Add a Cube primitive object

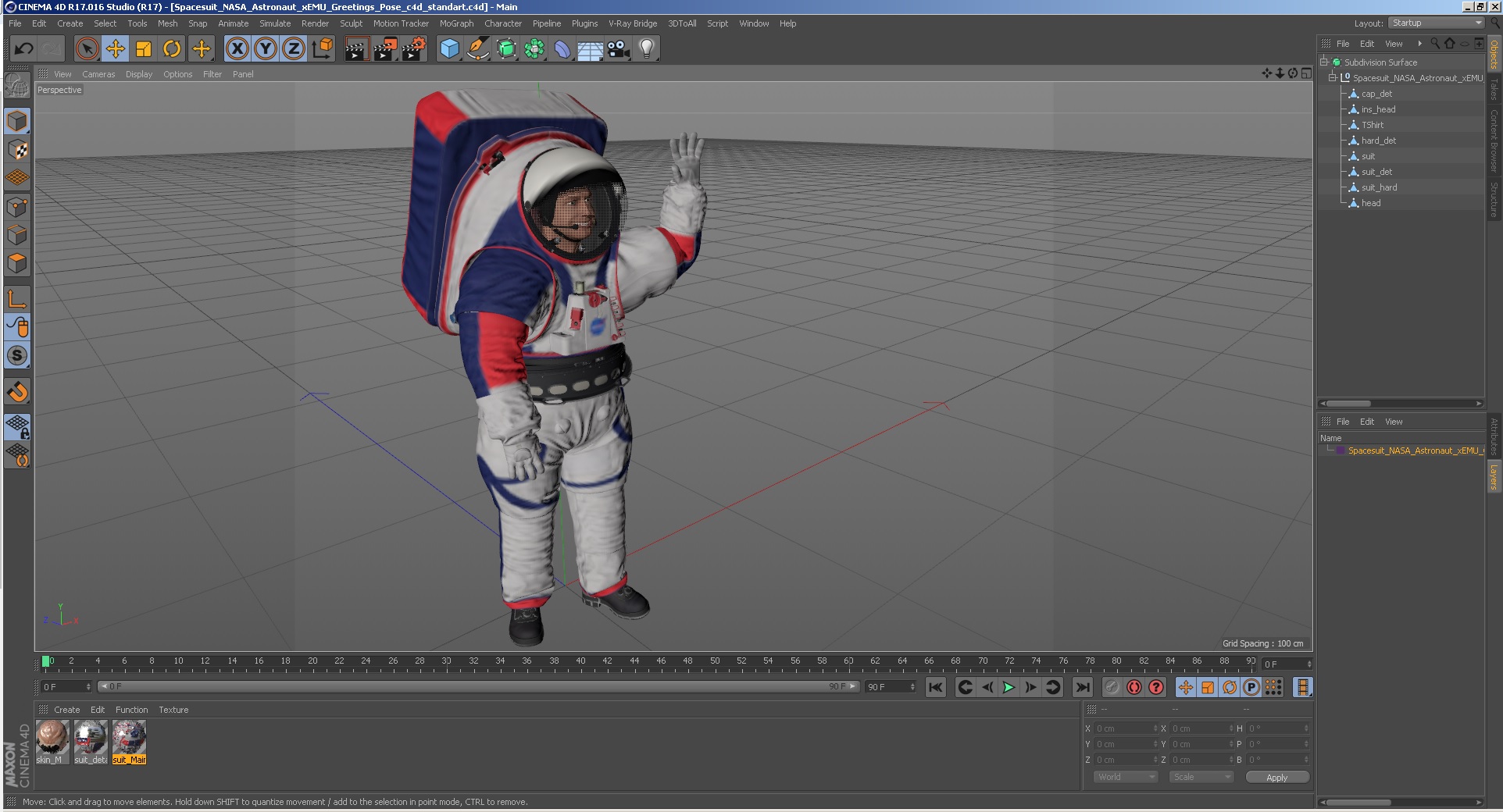tap(449, 49)
